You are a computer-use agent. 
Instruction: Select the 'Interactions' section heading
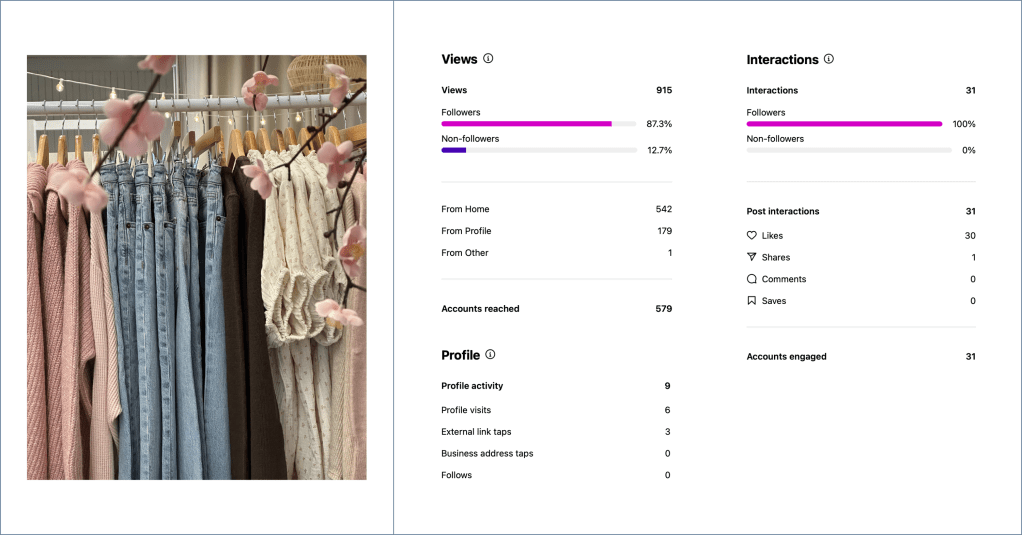[x=782, y=59]
